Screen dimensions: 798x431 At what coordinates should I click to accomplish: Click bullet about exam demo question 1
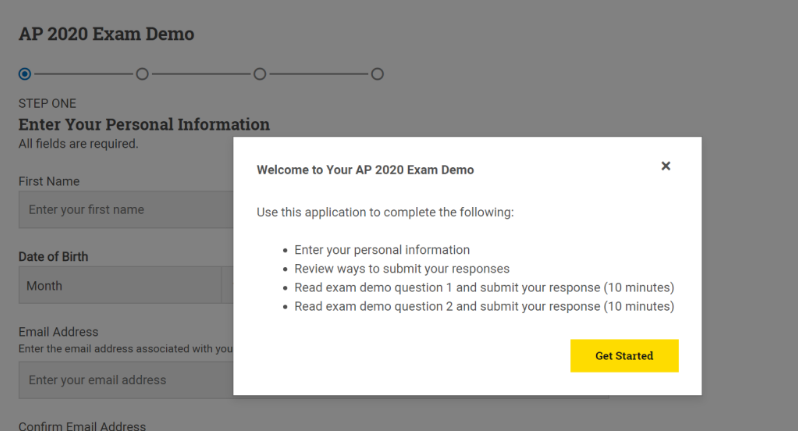[484, 288]
